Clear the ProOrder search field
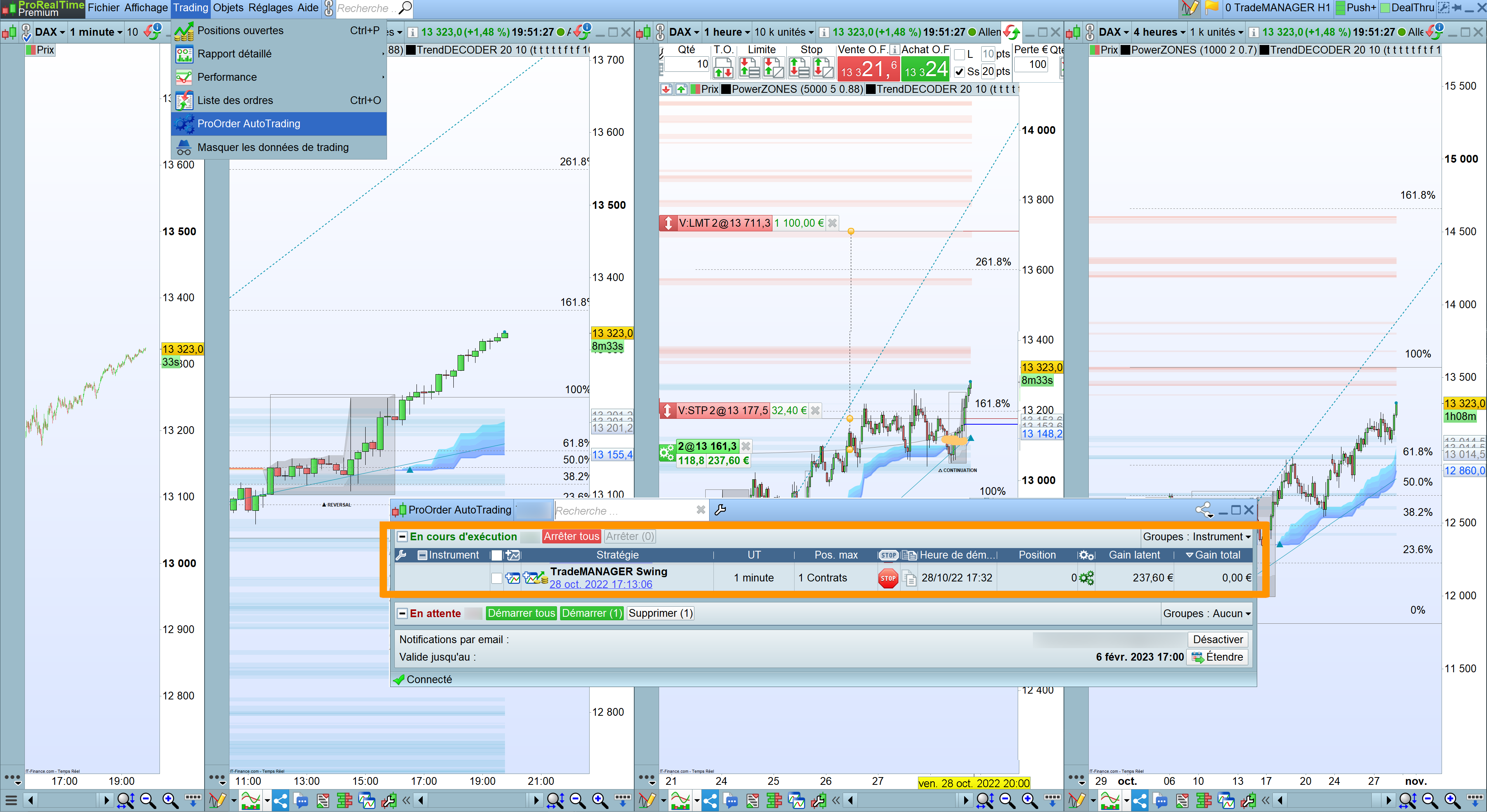Screen dimensions: 1487x812 [x=700, y=510]
